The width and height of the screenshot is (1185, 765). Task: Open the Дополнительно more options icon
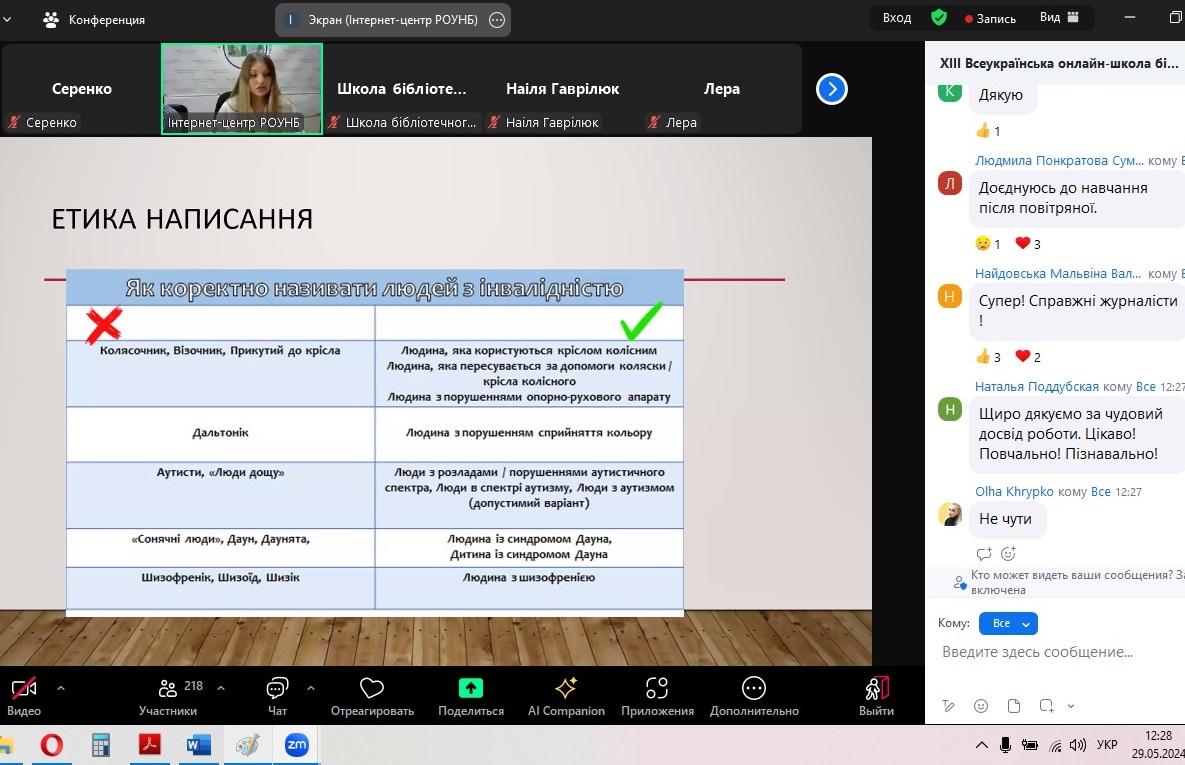[x=754, y=688]
